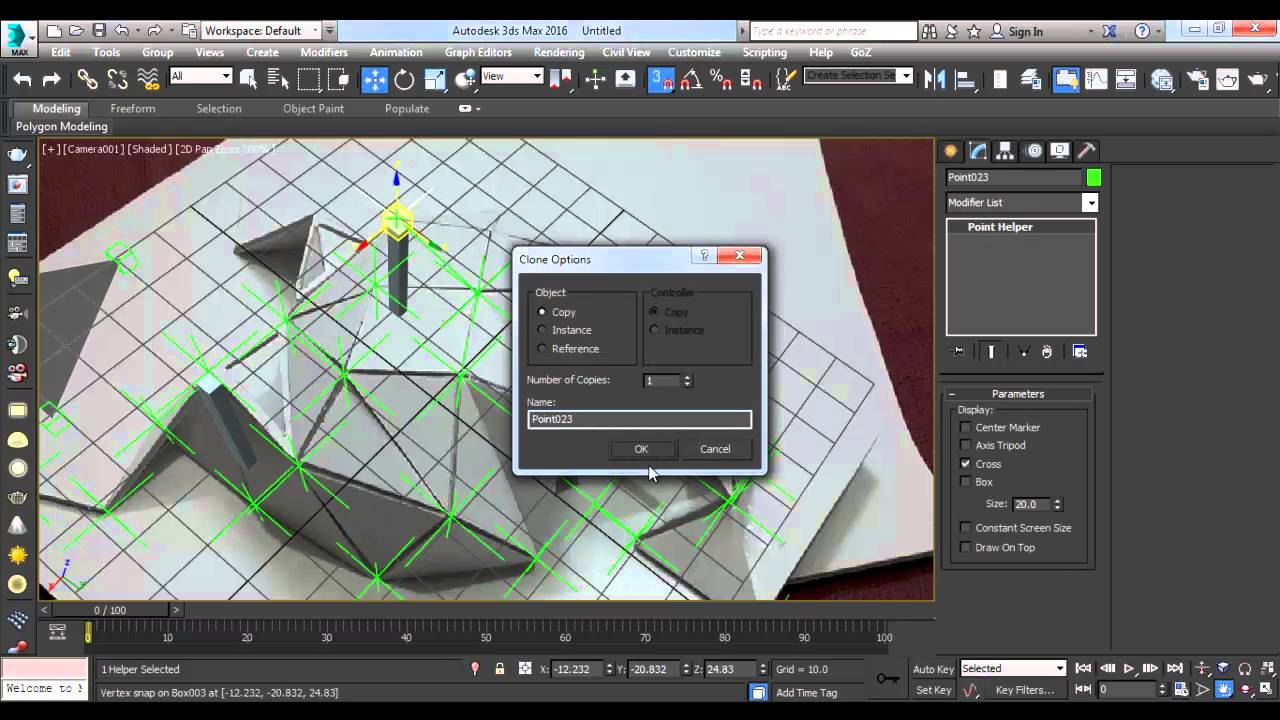Activate the Select and Rotate tool
Viewport: 1280px width, 720px height.
[x=404, y=79]
